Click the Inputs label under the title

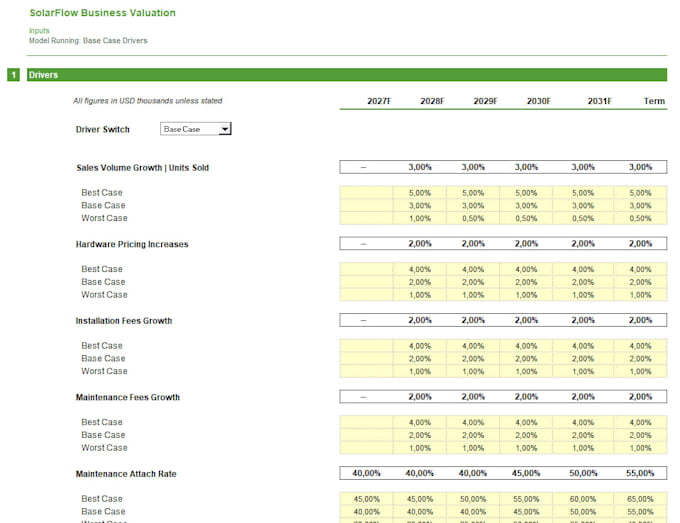(39, 30)
